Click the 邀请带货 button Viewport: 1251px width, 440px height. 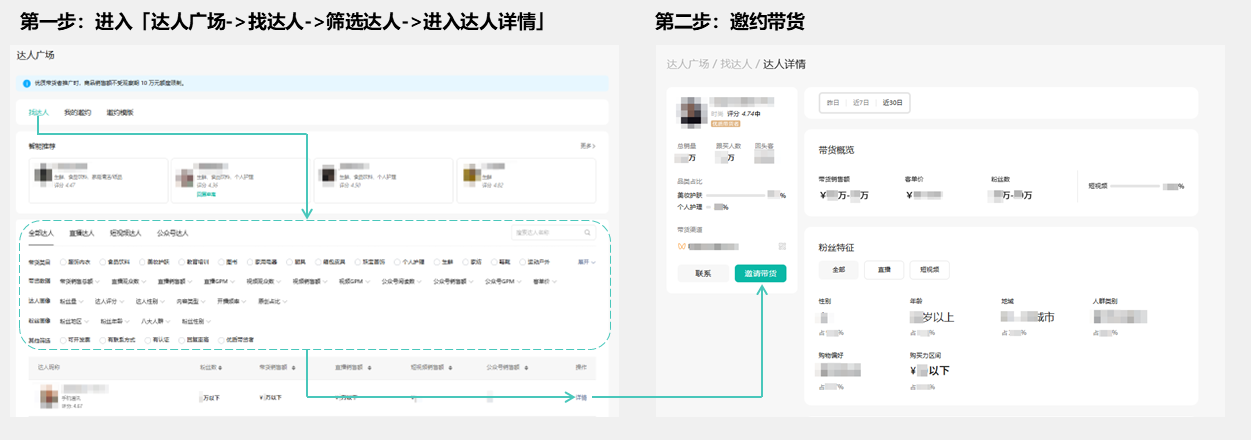pos(760,273)
